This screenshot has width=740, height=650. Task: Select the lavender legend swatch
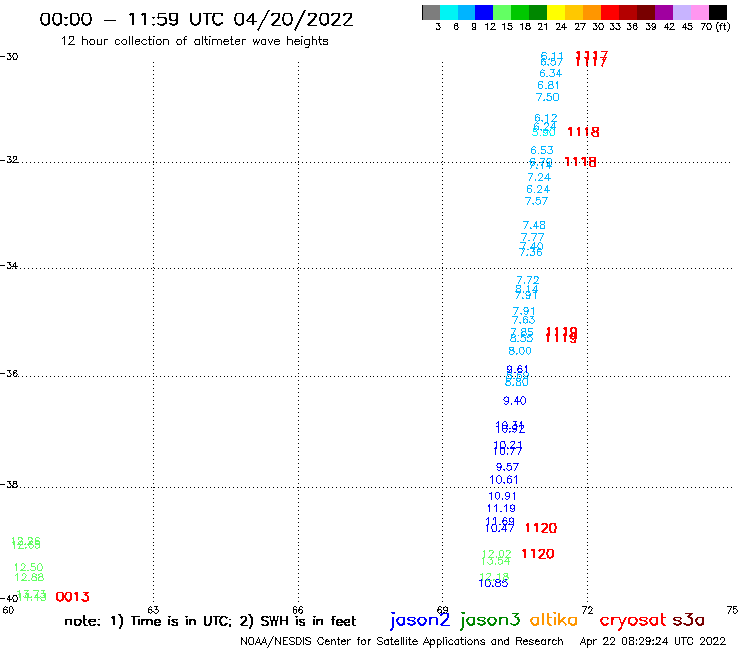pyautogui.click(x=682, y=12)
